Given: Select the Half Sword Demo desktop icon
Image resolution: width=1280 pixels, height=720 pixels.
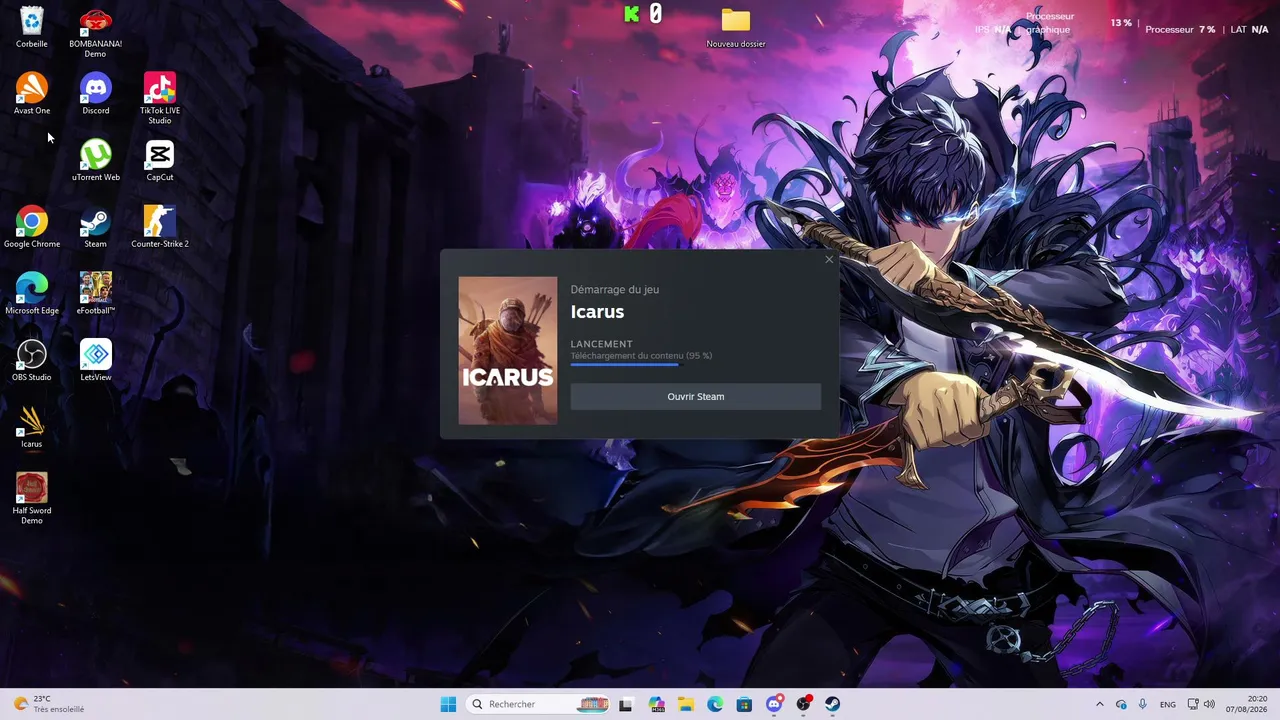Looking at the screenshot, I should tap(32, 499).
